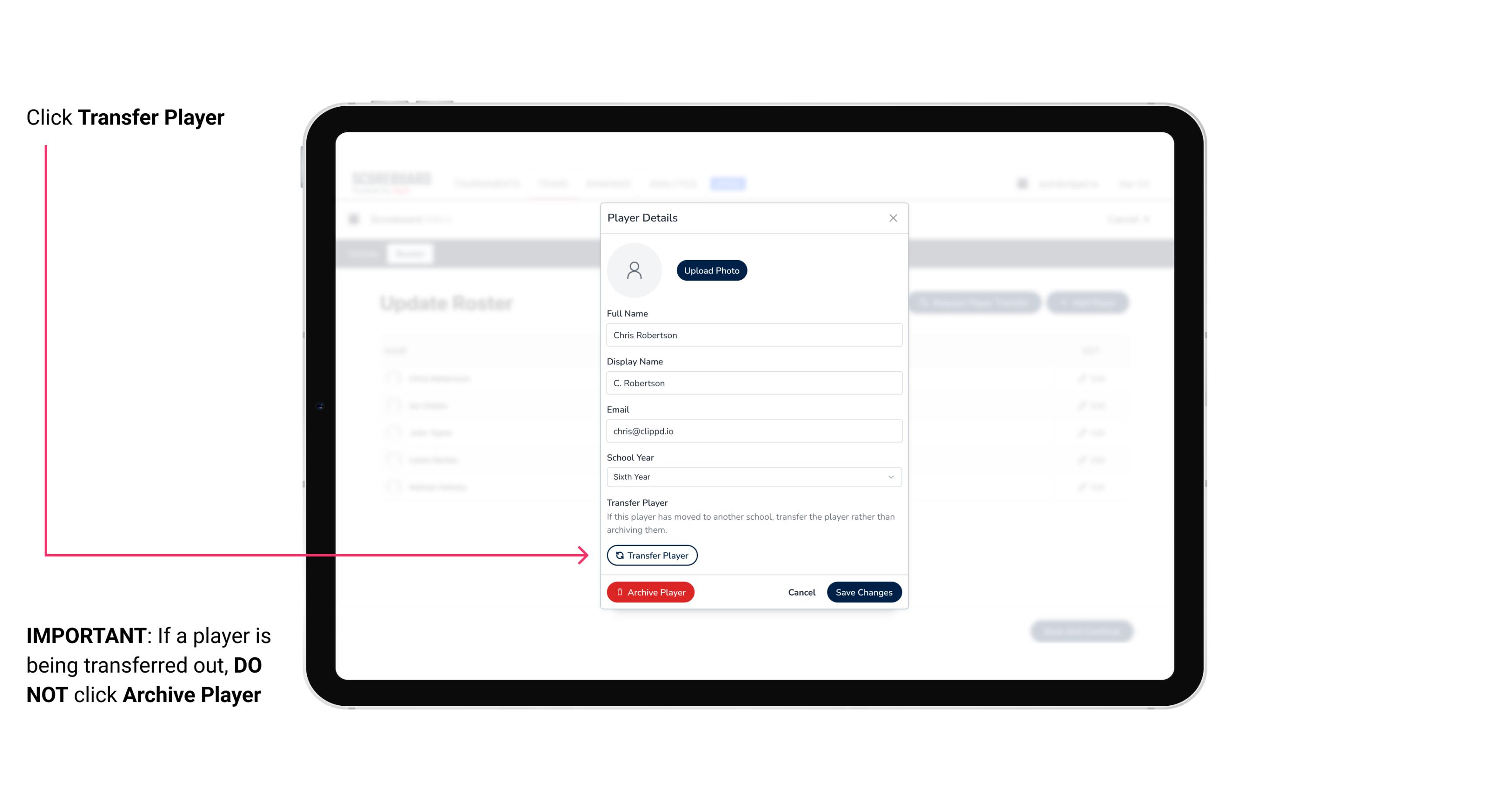Click the Upload Photo button icon
Image resolution: width=1509 pixels, height=812 pixels.
(712, 270)
